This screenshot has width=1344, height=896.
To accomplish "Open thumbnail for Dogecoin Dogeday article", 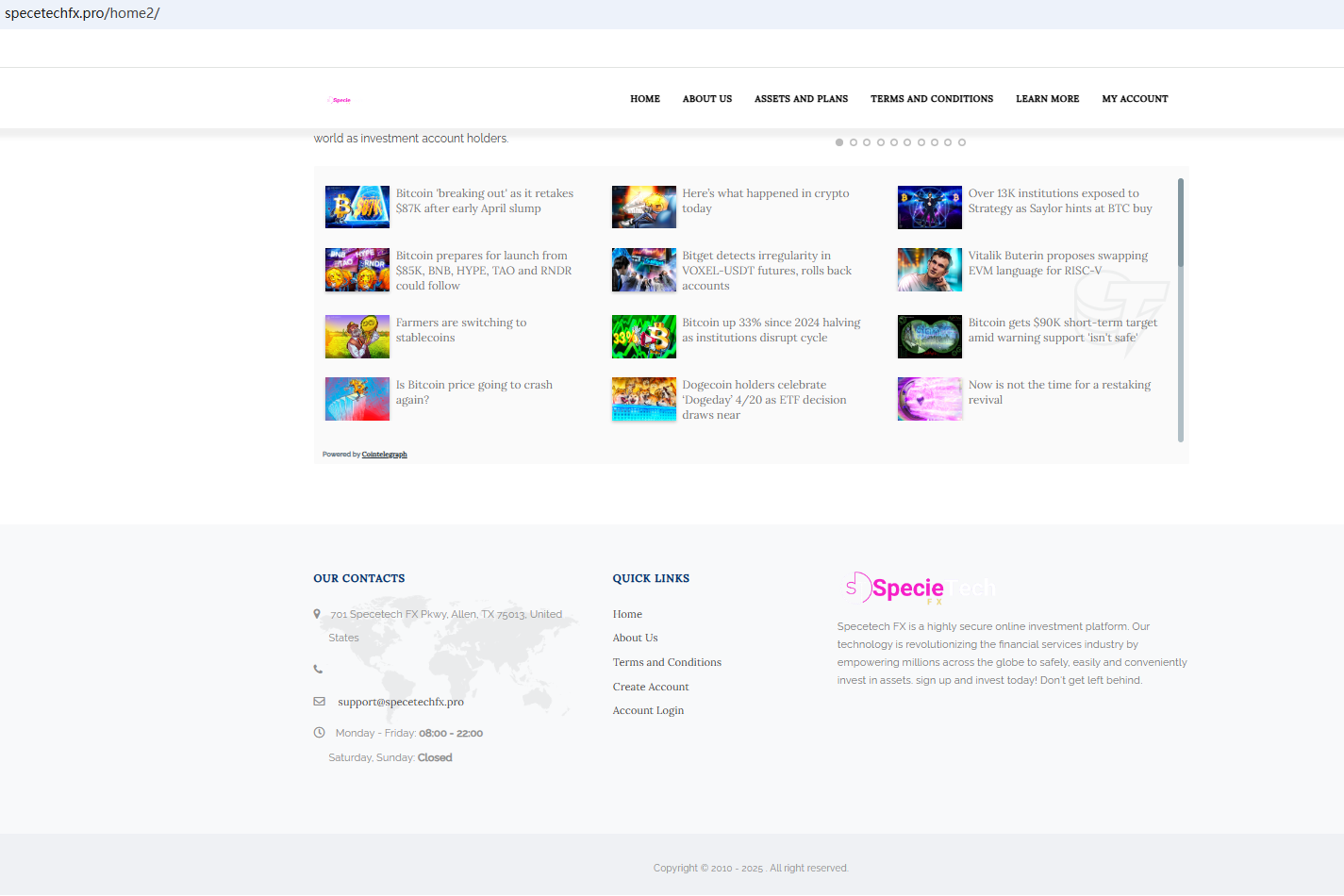I will pyautogui.click(x=644, y=399).
